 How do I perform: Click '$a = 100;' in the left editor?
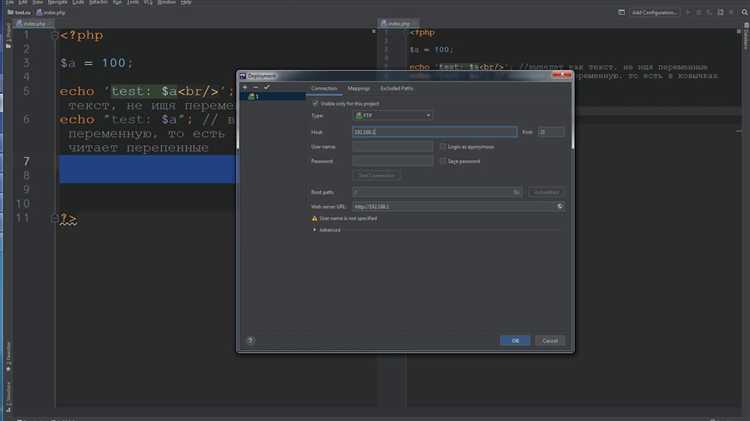(96, 63)
